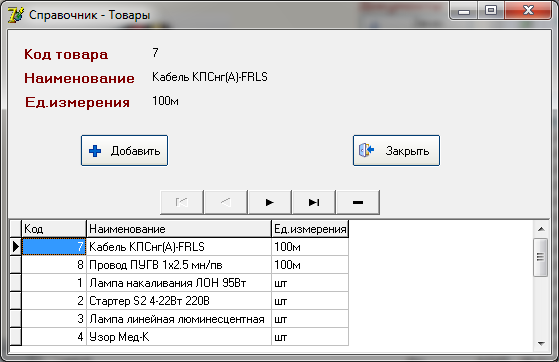Select unit cell 'шт' in Стартер row
Screen dimensions: 559x362
pos(310,301)
